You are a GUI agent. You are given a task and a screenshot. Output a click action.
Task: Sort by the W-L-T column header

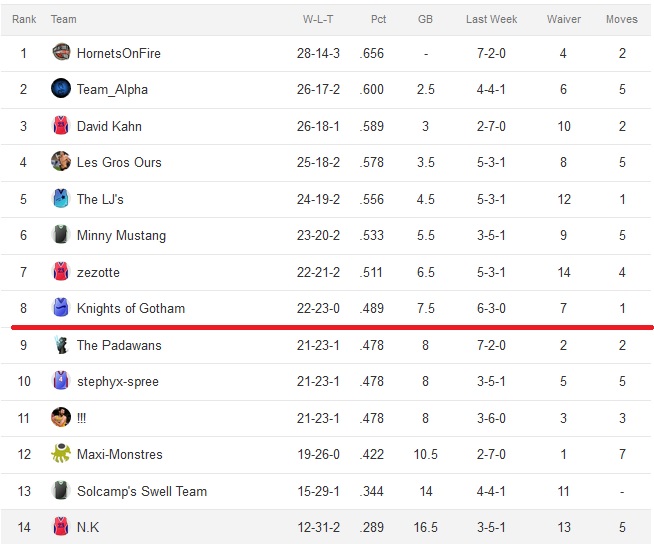click(318, 19)
